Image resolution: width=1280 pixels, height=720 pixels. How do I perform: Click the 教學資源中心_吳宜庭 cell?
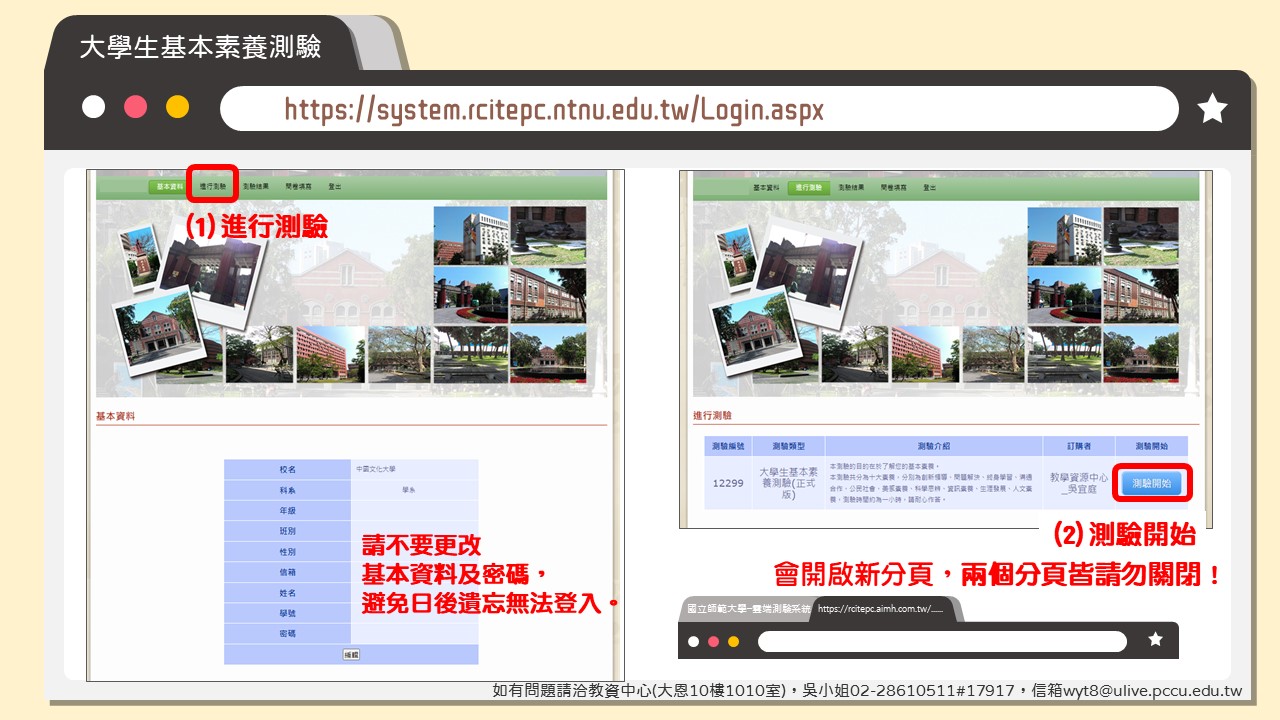1078,483
